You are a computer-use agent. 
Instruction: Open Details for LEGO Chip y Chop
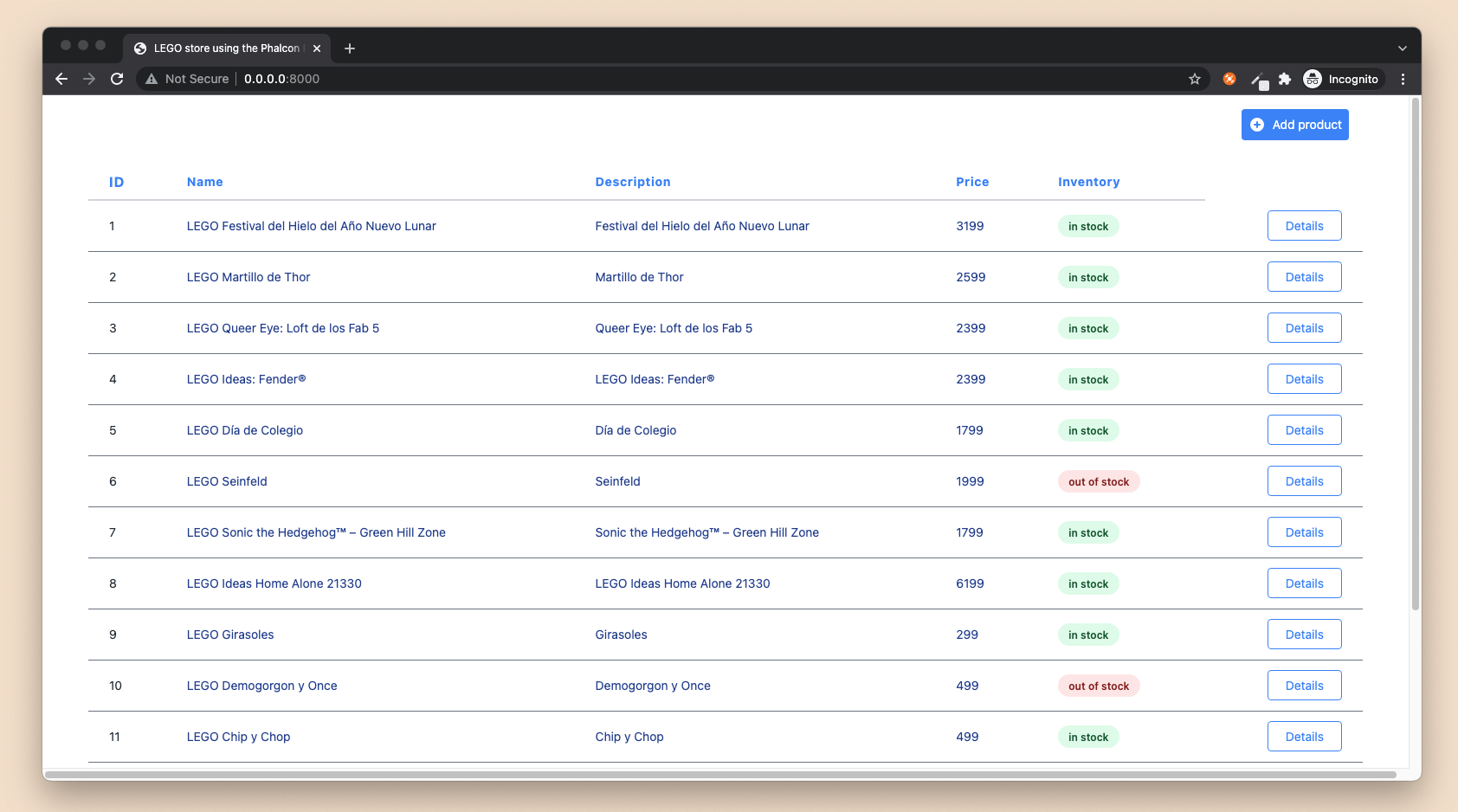pos(1305,737)
